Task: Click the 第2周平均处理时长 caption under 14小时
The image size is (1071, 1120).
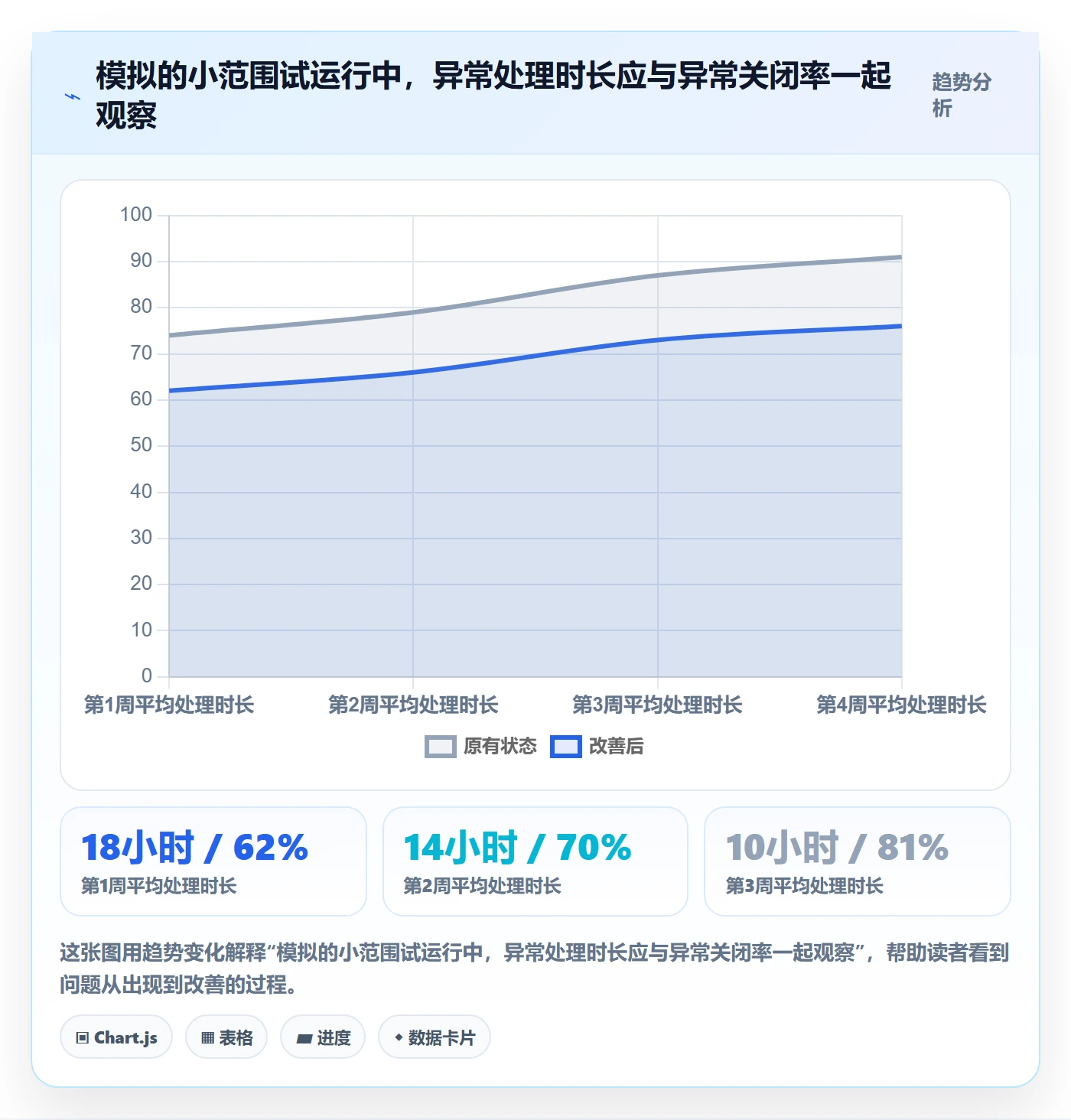Action: pos(482,886)
